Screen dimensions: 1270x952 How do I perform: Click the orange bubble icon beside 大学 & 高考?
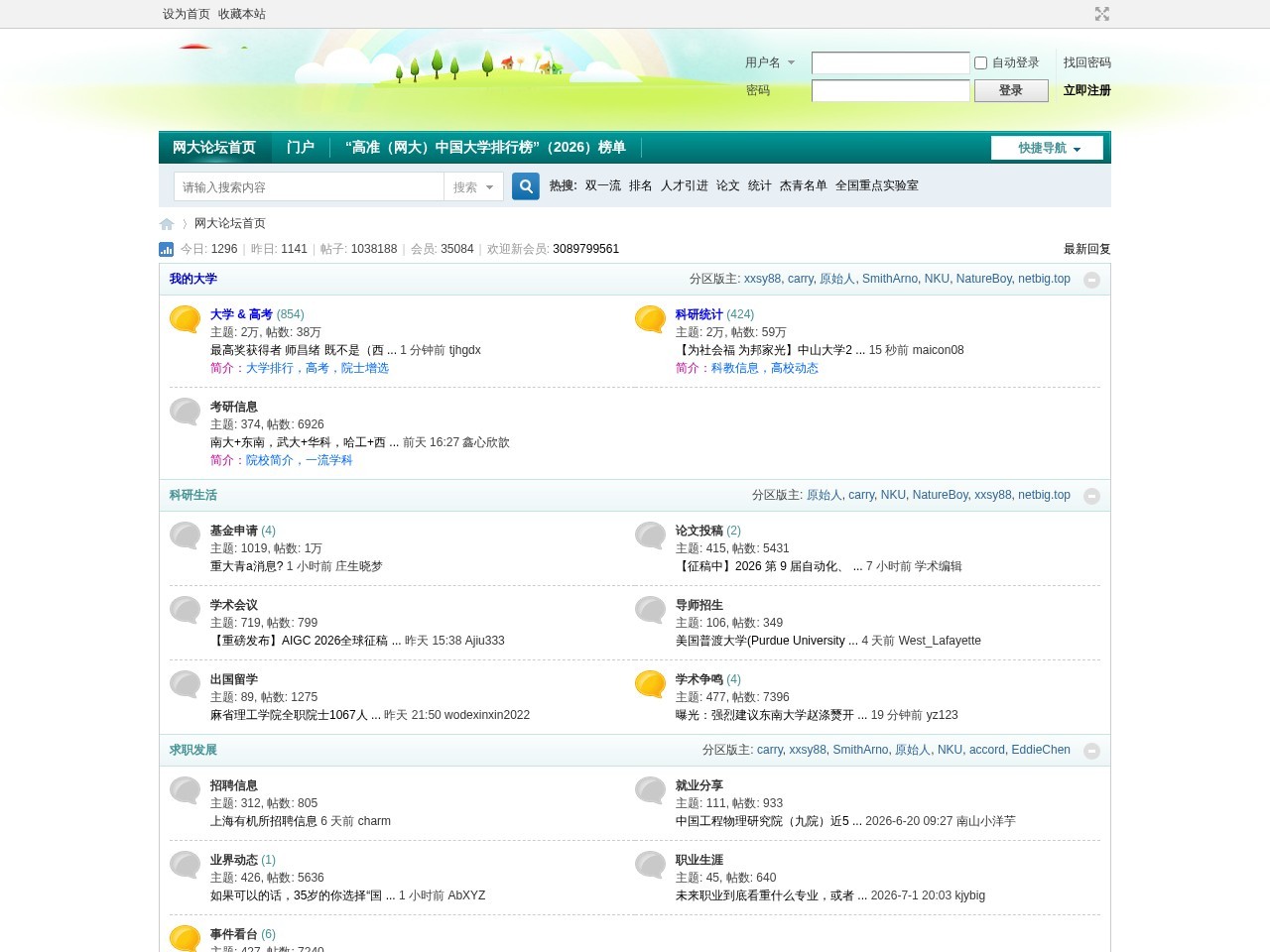point(186,320)
